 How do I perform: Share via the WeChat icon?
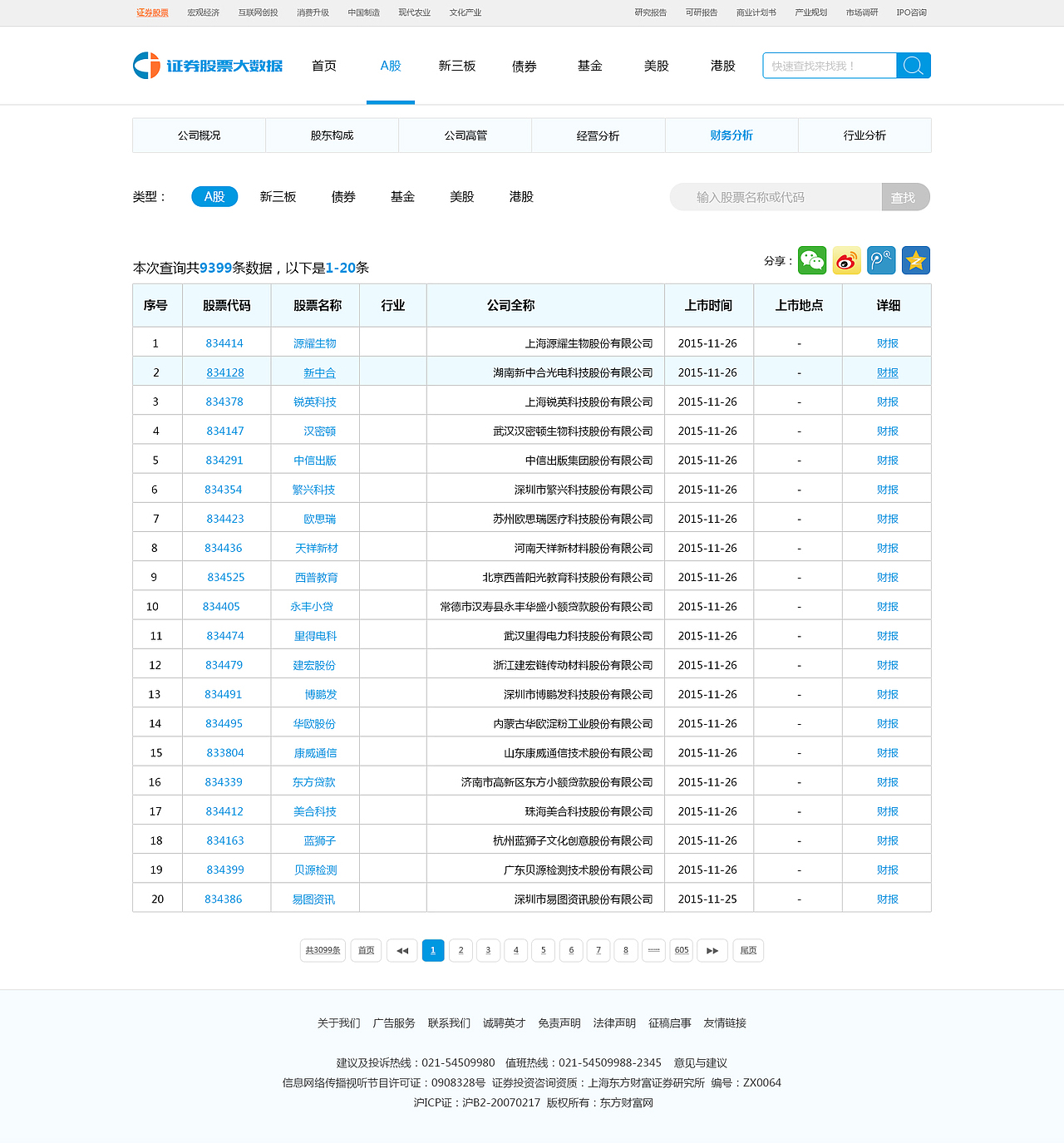[x=812, y=260]
